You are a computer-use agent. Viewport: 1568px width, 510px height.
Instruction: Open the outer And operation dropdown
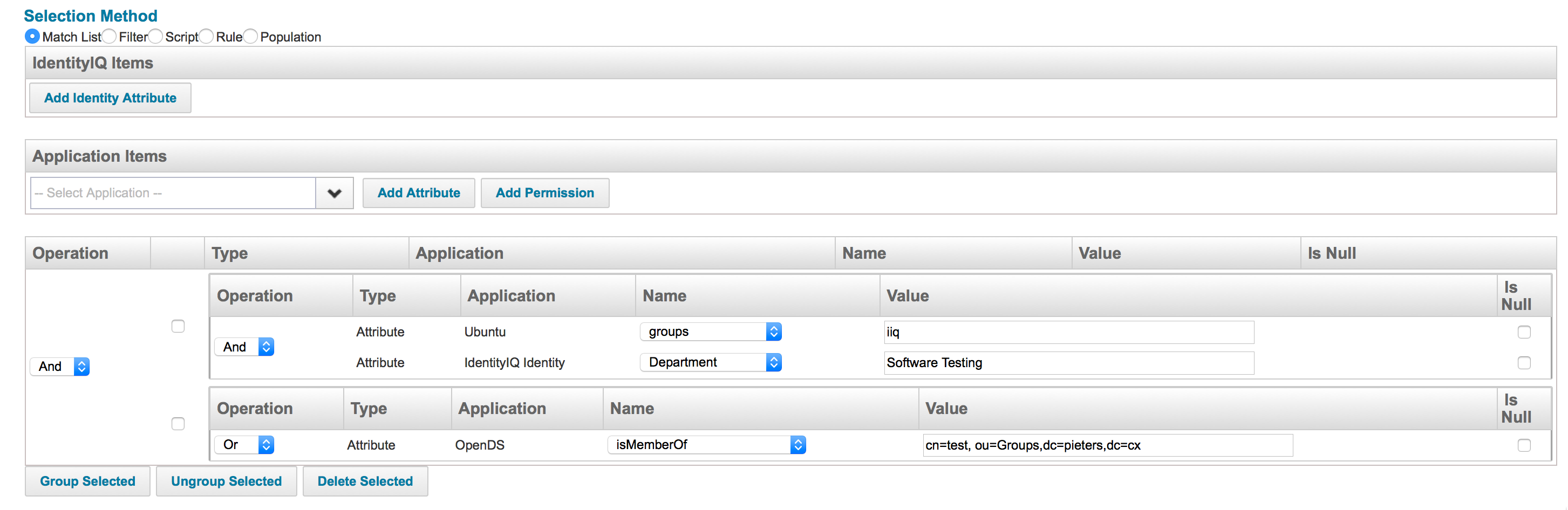pos(60,367)
